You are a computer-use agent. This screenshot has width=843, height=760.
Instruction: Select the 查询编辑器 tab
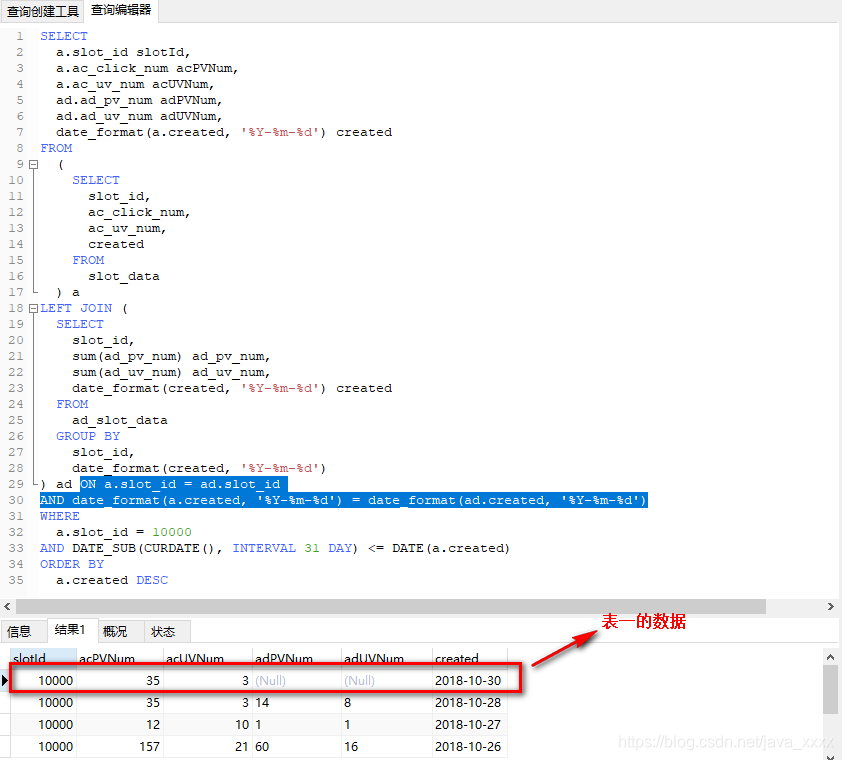click(x=121, y=10)
